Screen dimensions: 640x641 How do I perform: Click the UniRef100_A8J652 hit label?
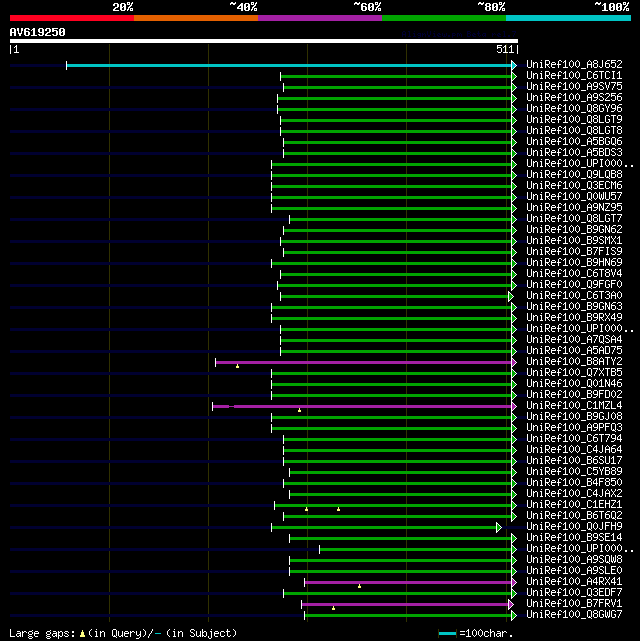[x=574, y=64]
